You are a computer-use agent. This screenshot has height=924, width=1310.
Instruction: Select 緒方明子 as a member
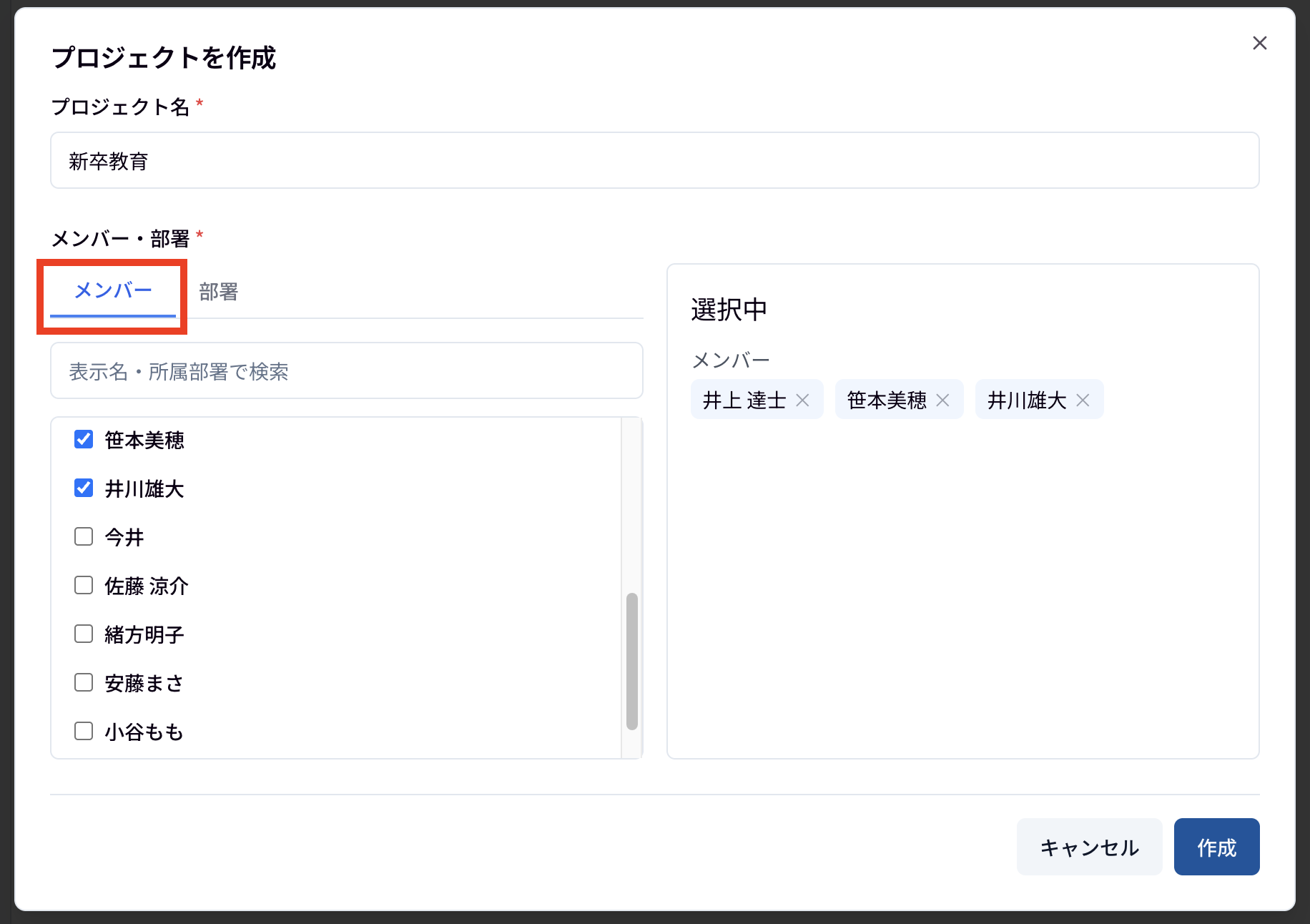tap(83, 634)
